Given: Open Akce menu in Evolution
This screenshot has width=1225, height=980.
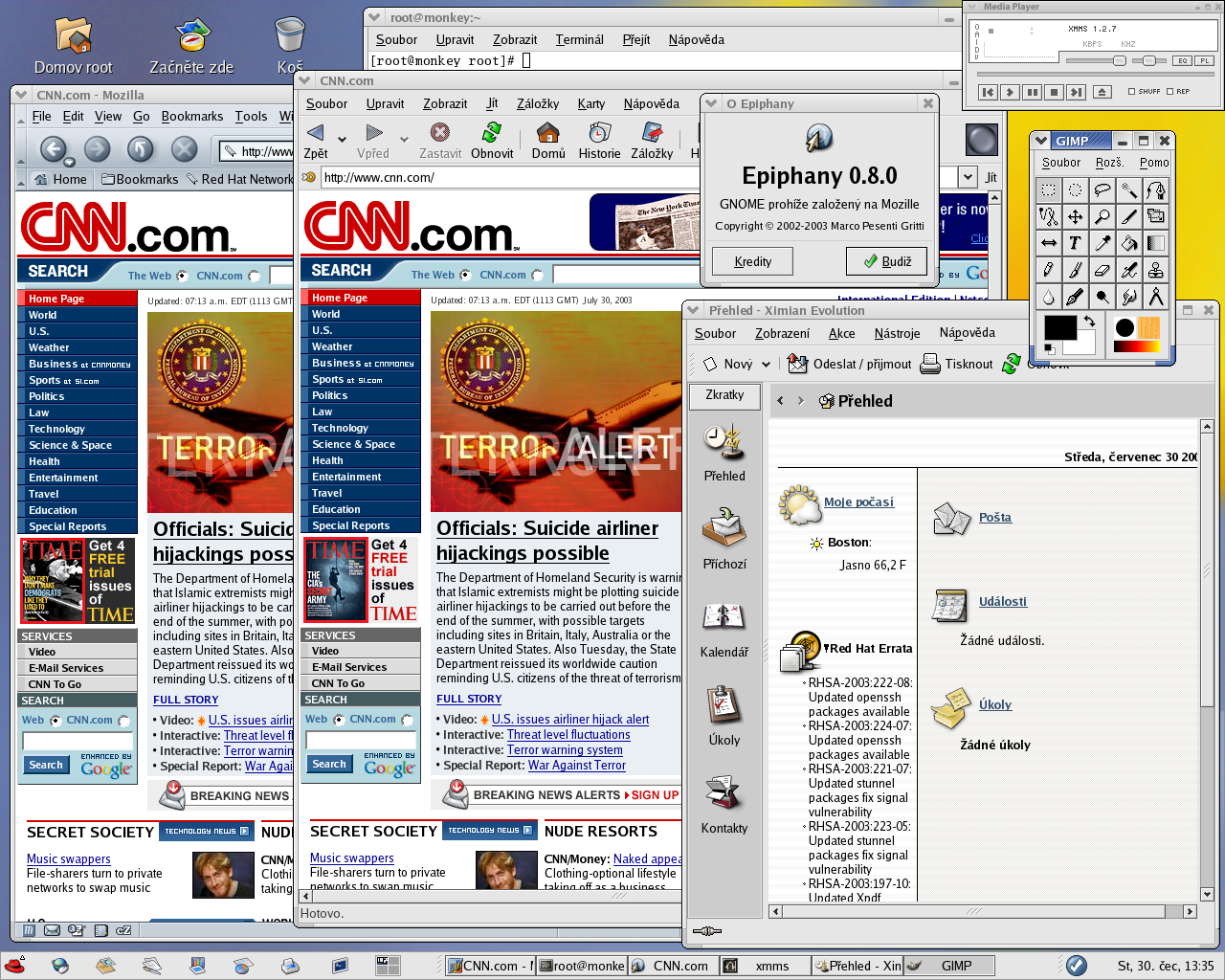Looking at the screenshot, I should click(x=842, y=333).
